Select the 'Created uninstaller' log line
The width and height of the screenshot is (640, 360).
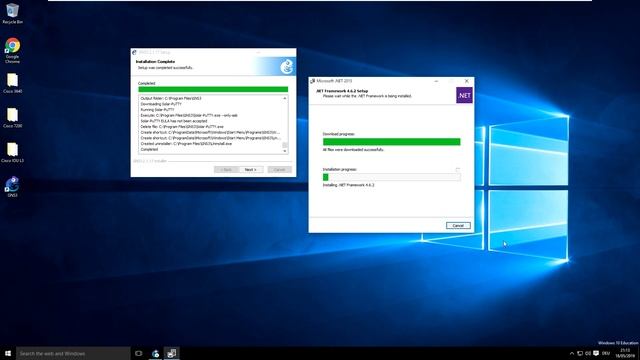pyautogui.click(x=186, y=144)
